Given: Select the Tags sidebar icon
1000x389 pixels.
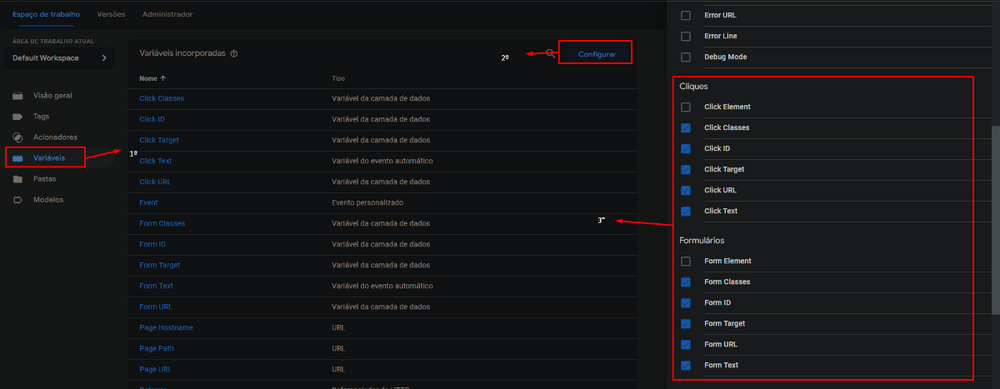Looking at the screenshot, I should (18, 117).
